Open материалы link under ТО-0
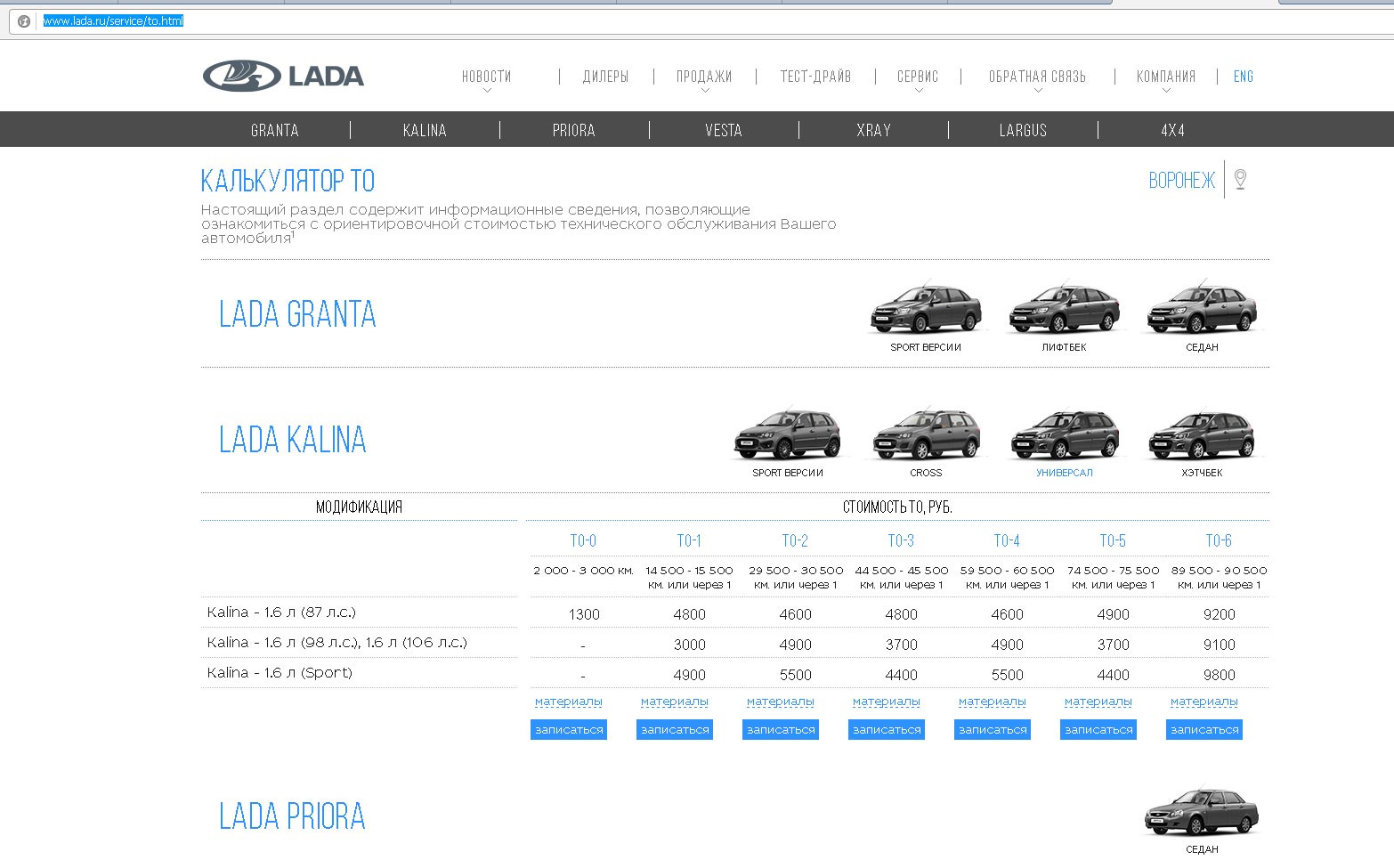 [569, 702]
